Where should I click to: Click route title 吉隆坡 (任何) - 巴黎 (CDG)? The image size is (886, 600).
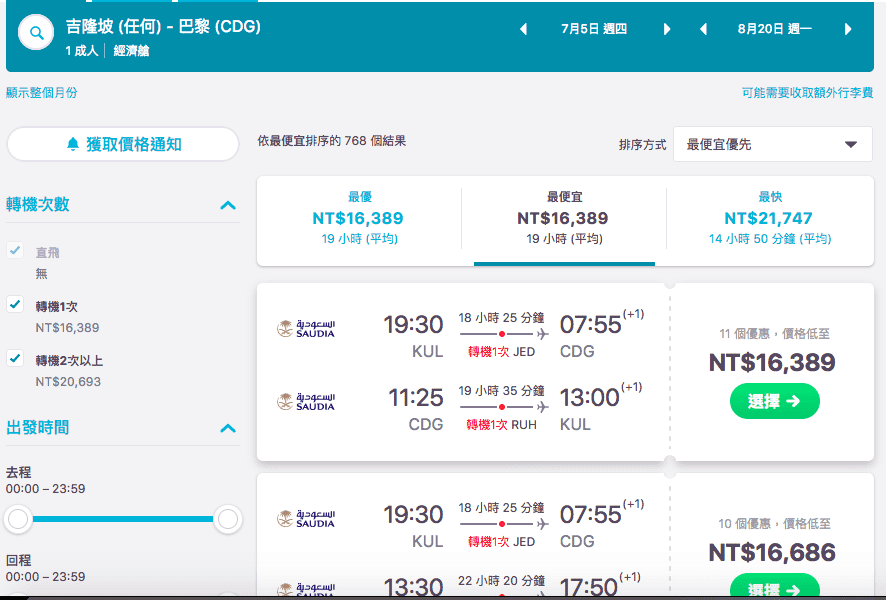(x=163, y=27)
